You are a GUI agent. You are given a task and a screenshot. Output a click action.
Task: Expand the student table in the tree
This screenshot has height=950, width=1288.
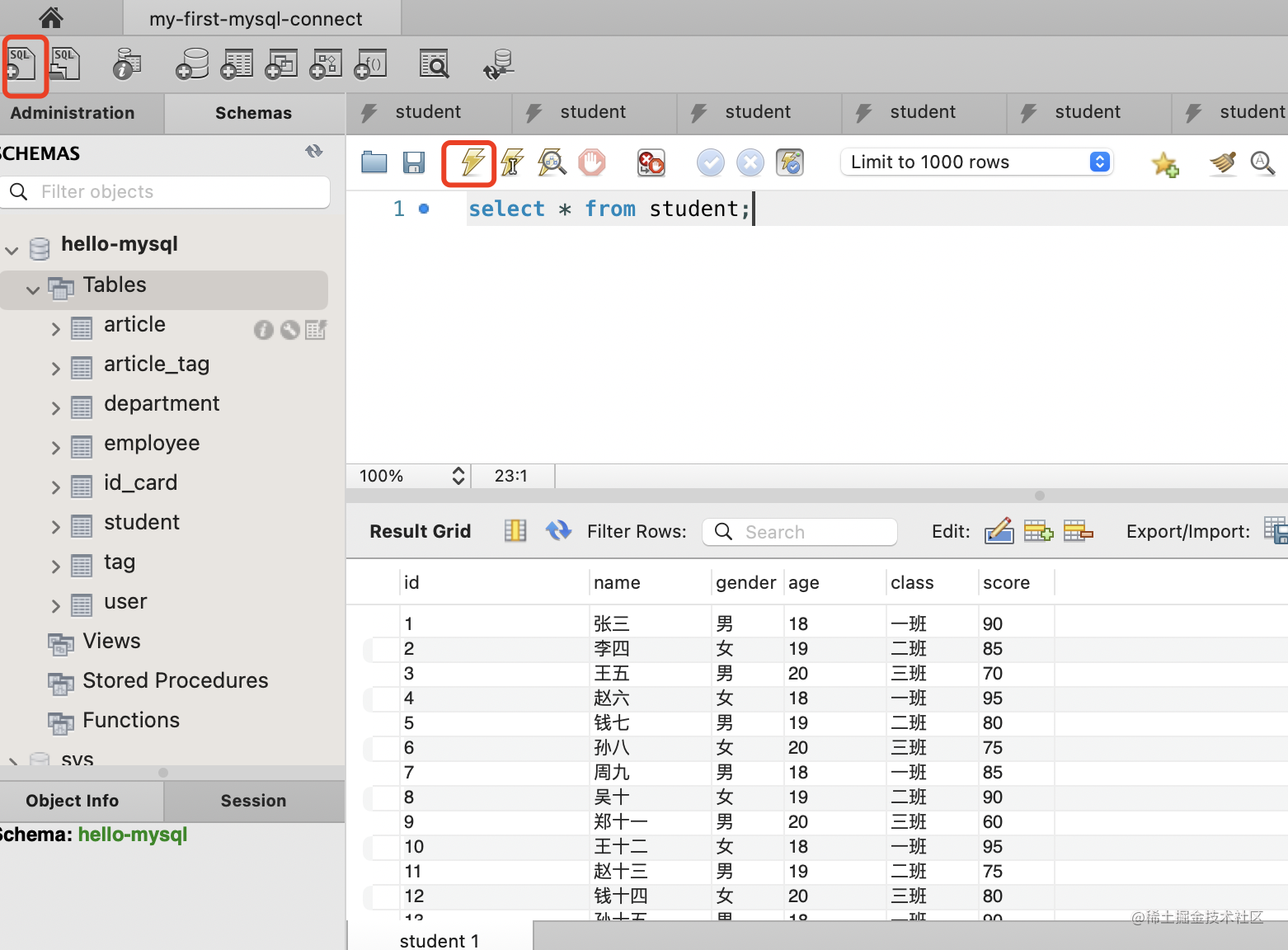pos(55,526)
